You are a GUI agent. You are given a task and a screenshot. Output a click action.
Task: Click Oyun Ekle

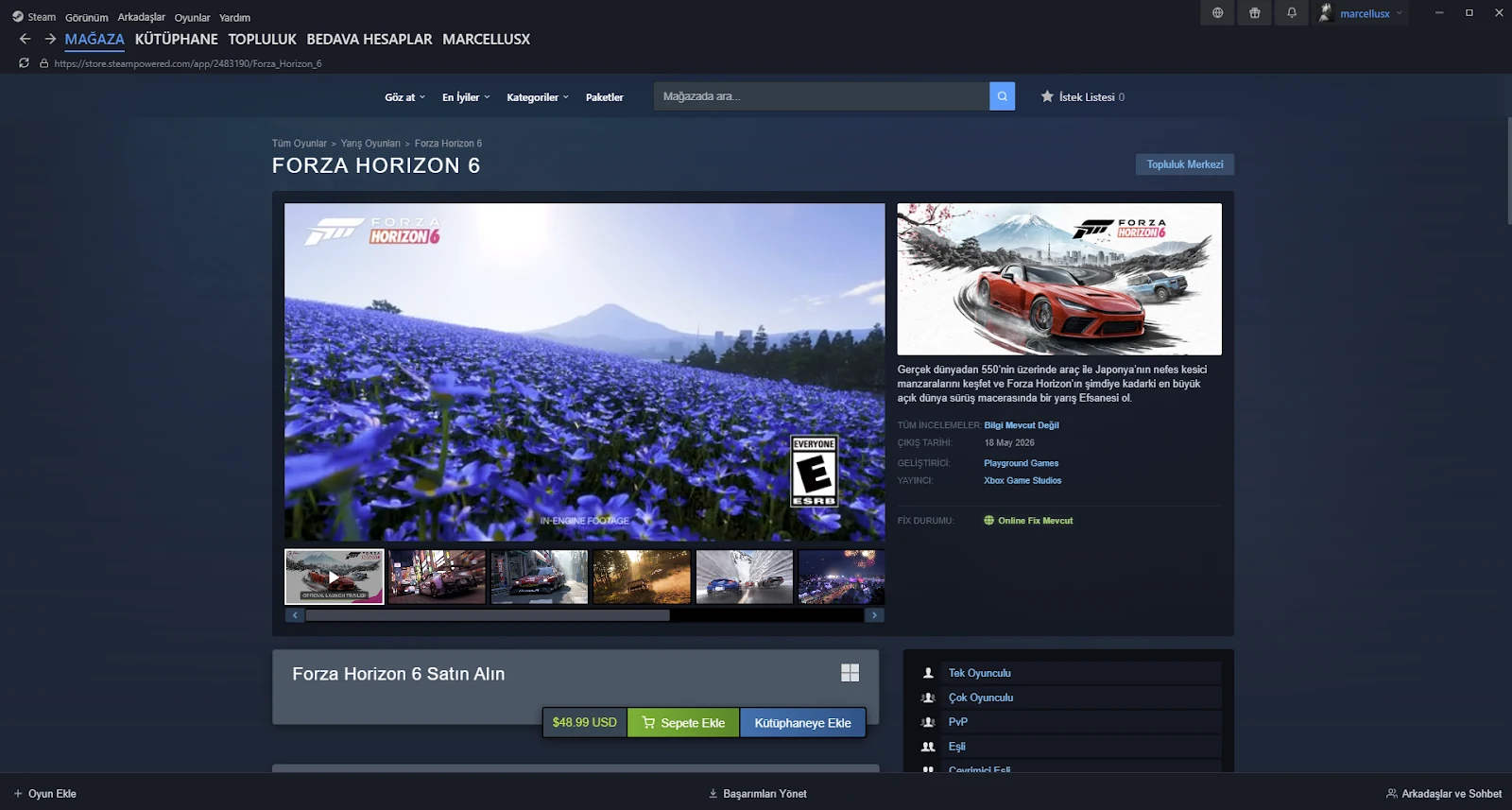pos(45,794)
